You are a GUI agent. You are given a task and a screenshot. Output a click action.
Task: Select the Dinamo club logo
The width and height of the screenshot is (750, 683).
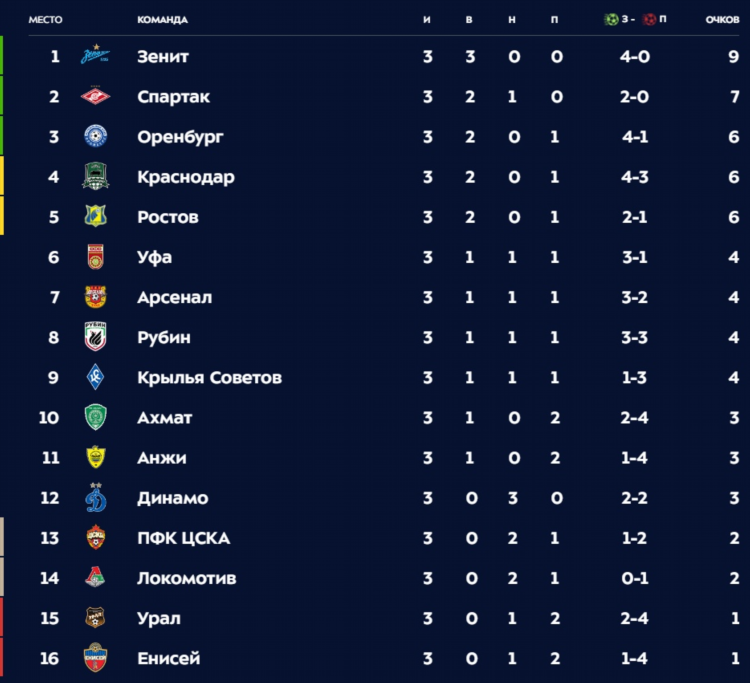pyautogui.click(x=95, y=497)
